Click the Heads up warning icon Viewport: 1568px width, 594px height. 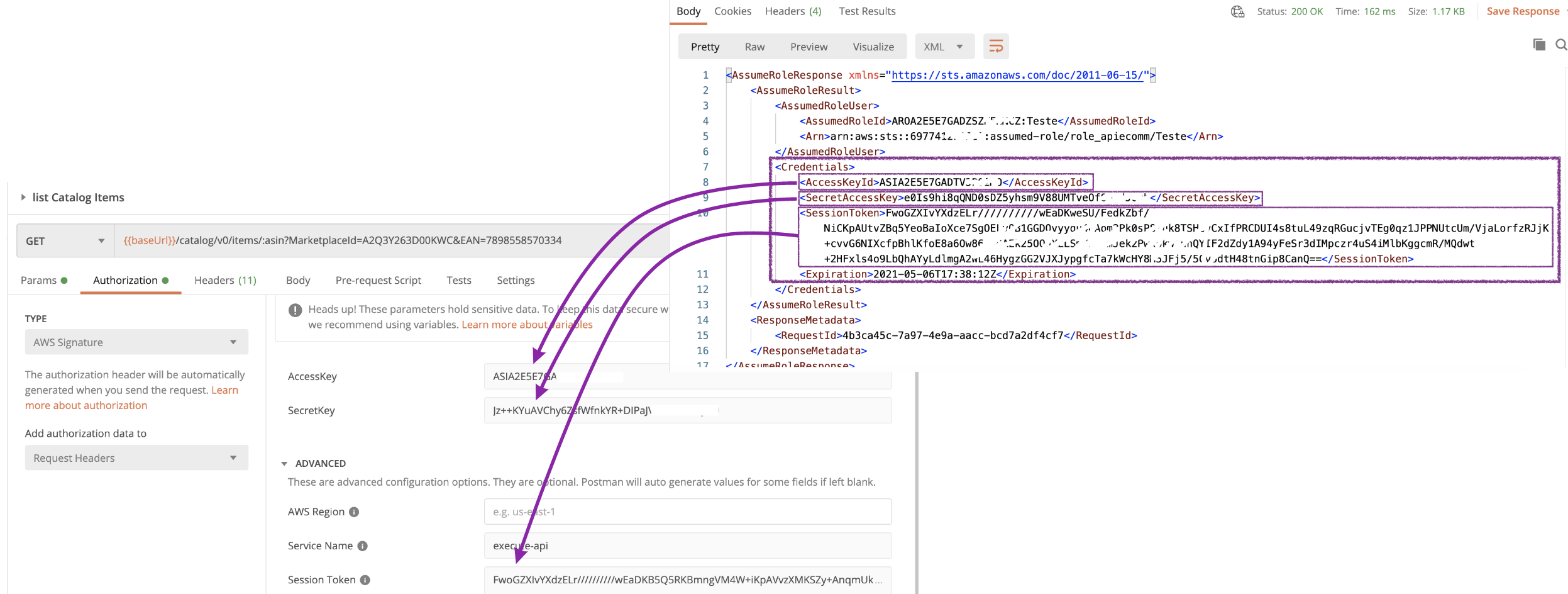click(295, 310)
